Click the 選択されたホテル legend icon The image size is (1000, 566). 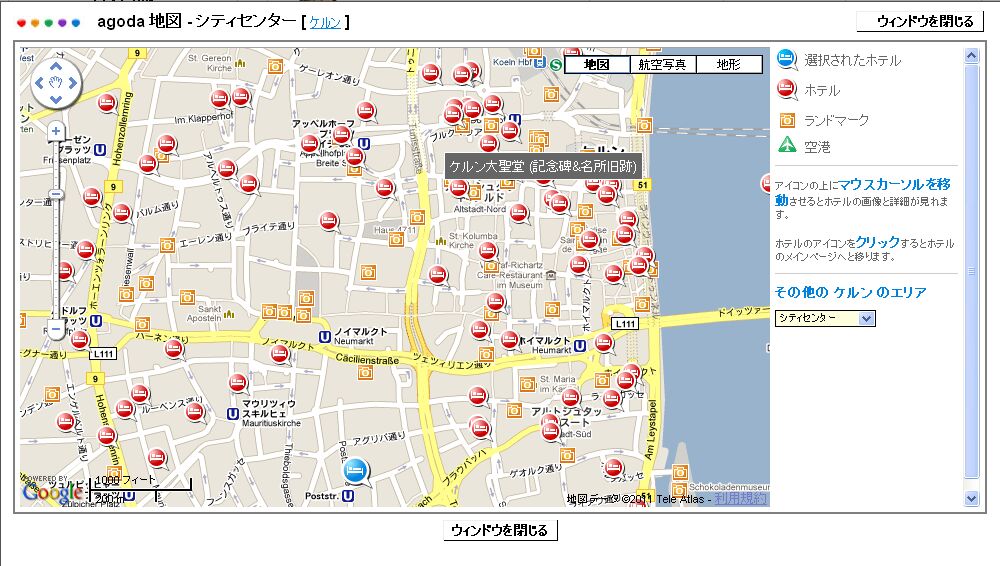tap(787, 59)
